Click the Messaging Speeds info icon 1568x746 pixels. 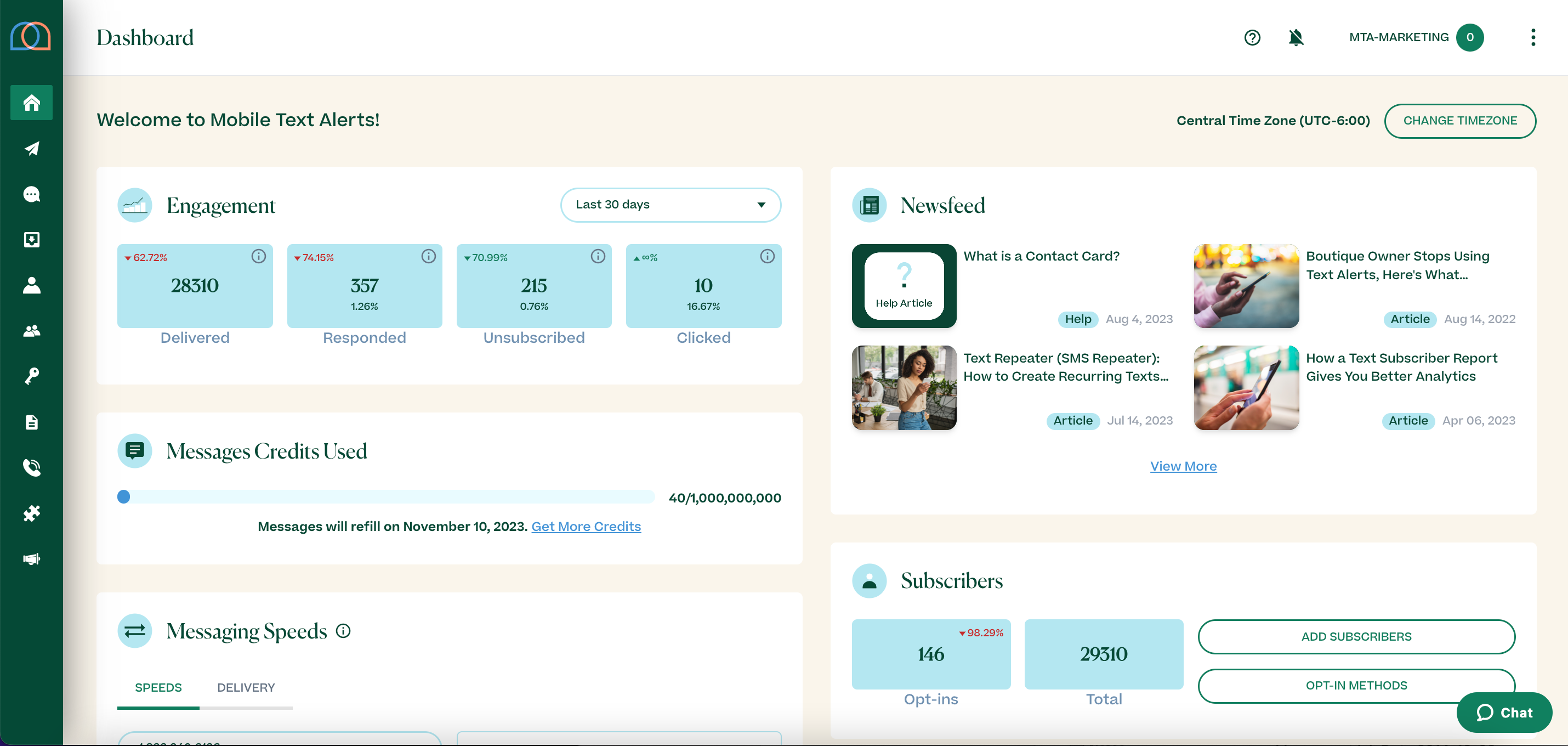click(343, 631)
